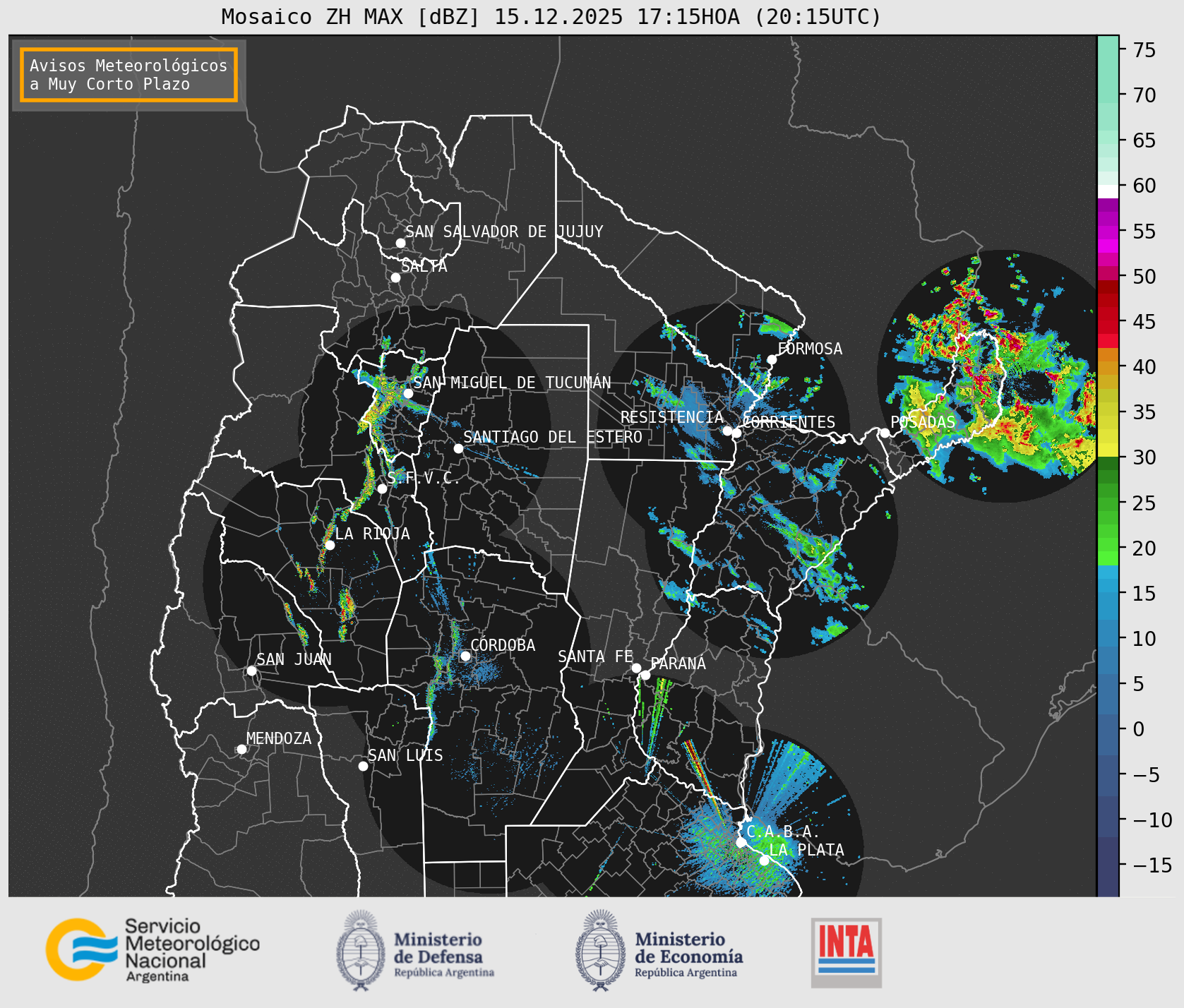The height and width of the screenshot is (1008, 1184).
Task: Click the CÓRDOBA city label
Action: 503,645
